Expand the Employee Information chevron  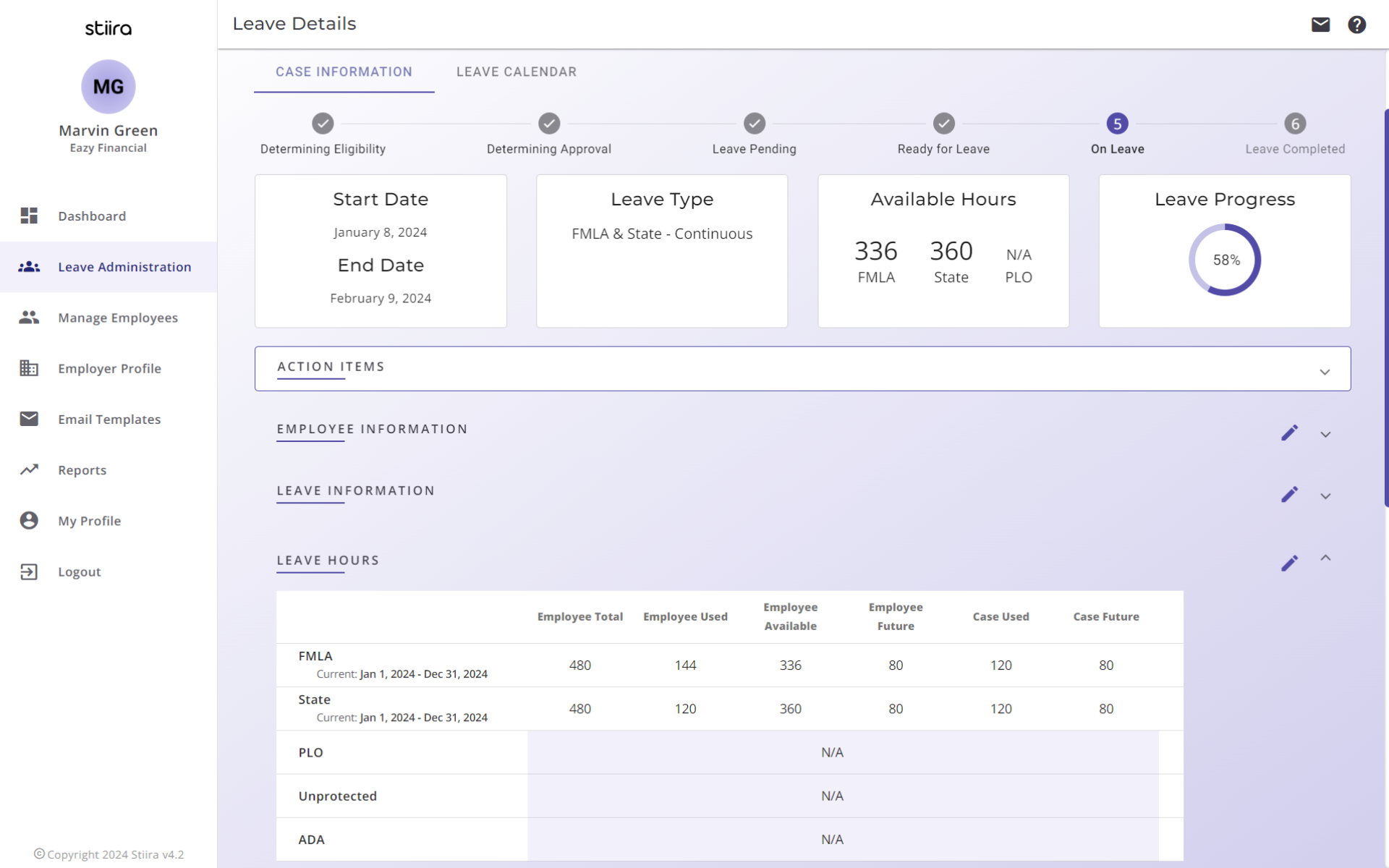click(x=1325, y=435)
